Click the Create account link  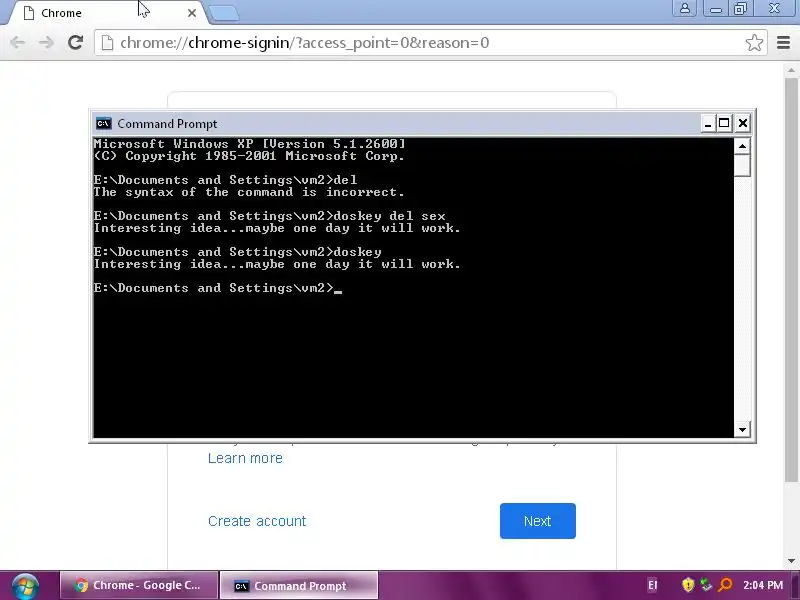257,521
